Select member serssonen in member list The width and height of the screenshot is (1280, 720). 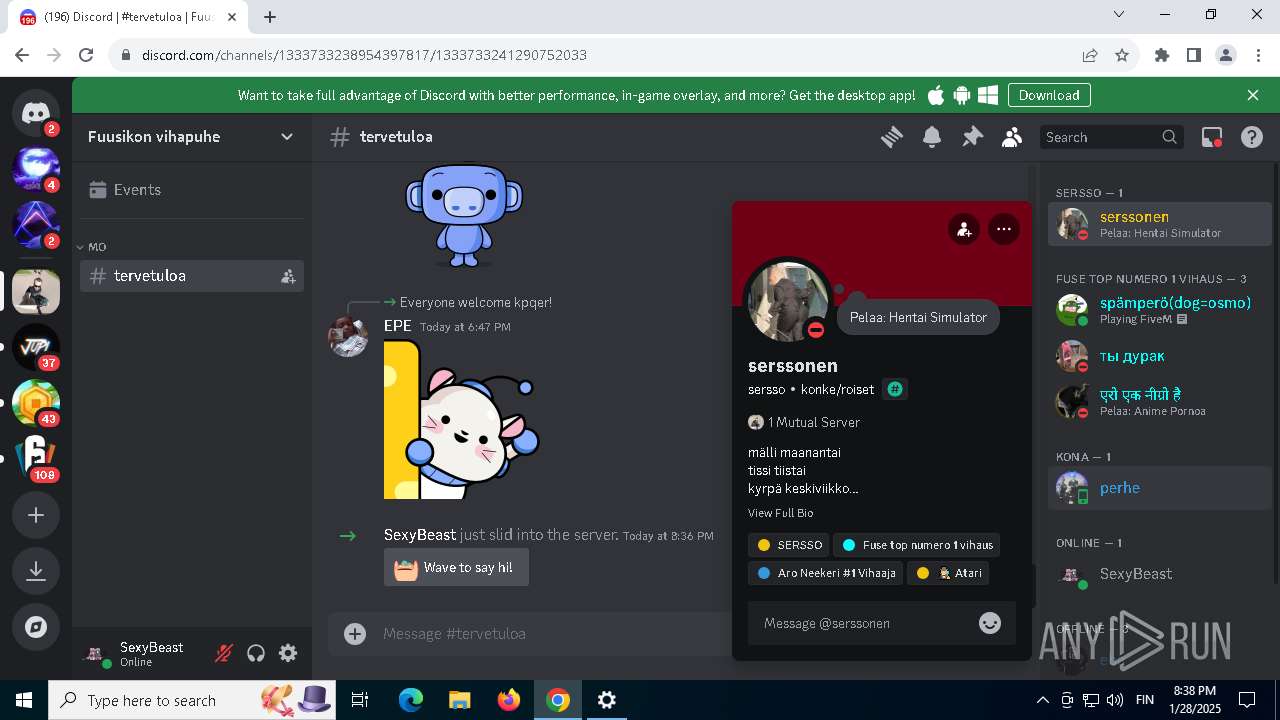(x=1160, y=224)
